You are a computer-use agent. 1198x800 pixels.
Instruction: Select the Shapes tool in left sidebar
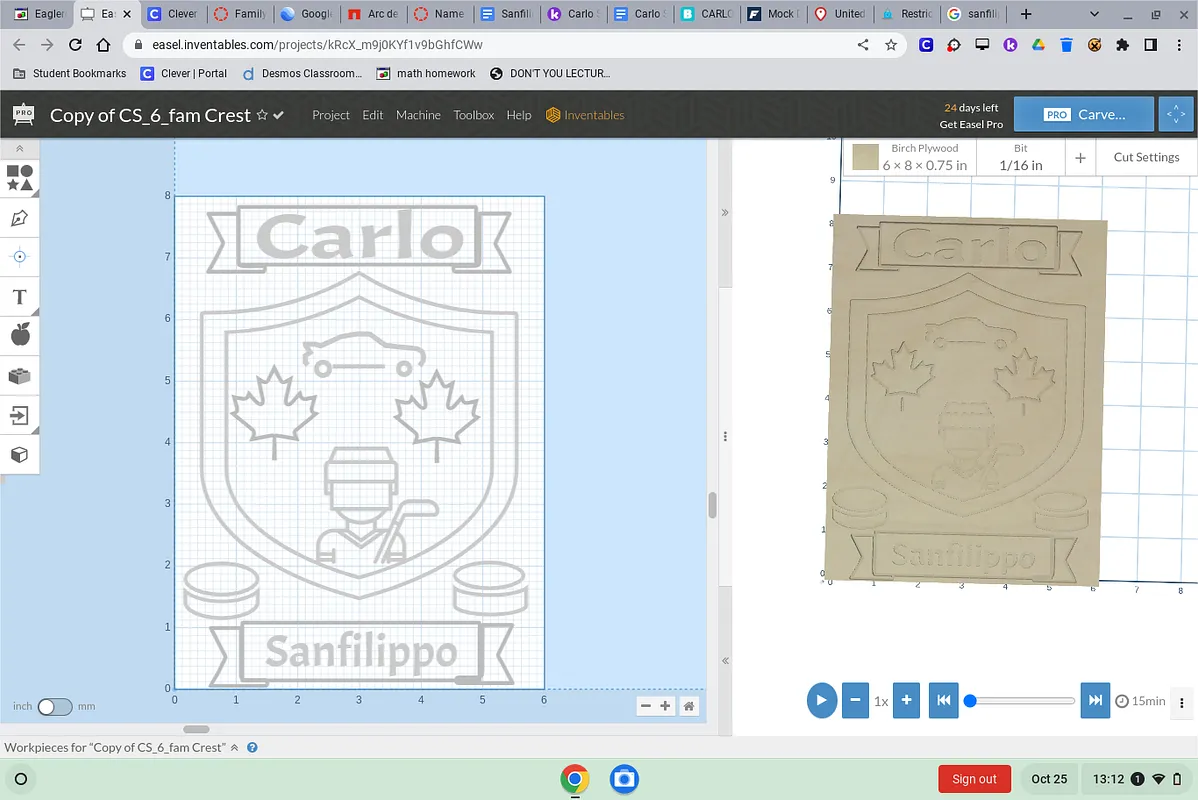click(x=20, y=178)
